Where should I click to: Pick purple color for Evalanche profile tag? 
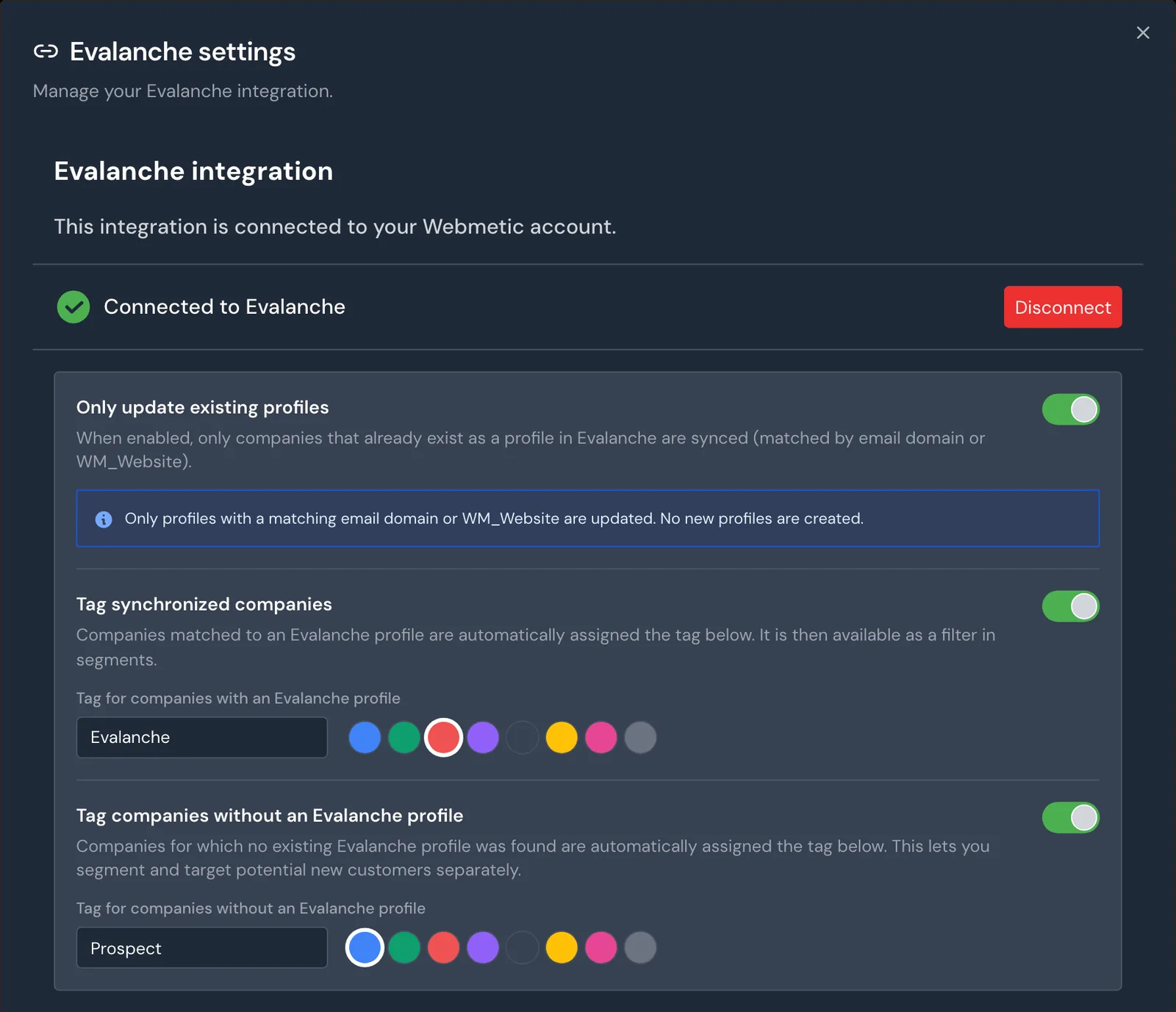click(483, 737)
